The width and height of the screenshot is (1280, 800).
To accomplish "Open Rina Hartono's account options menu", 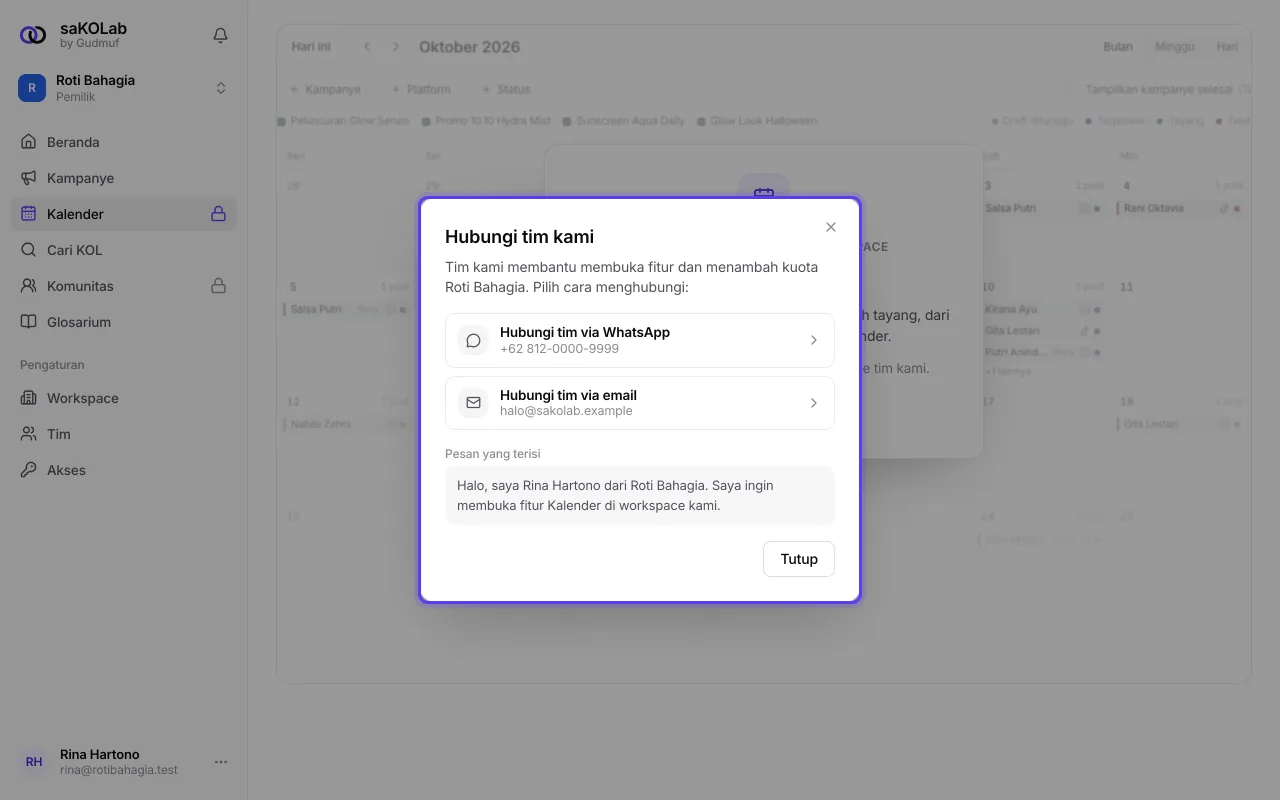I will pos(221,762).
